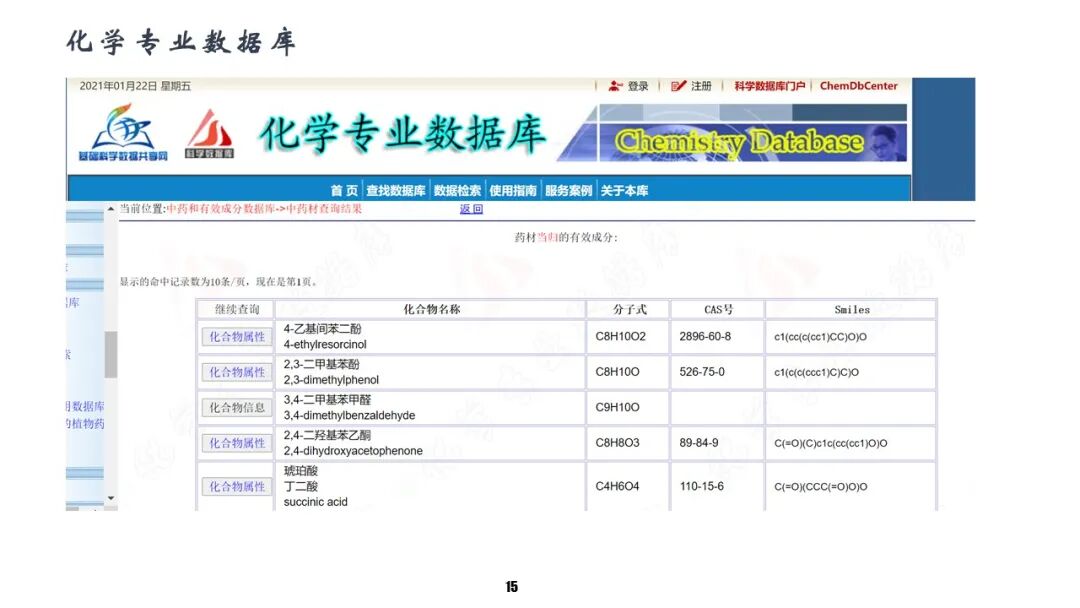Viewport: 1080px width, 608px height.
Task: Open the 登录 login link
Action: click(x=638, y=86)
